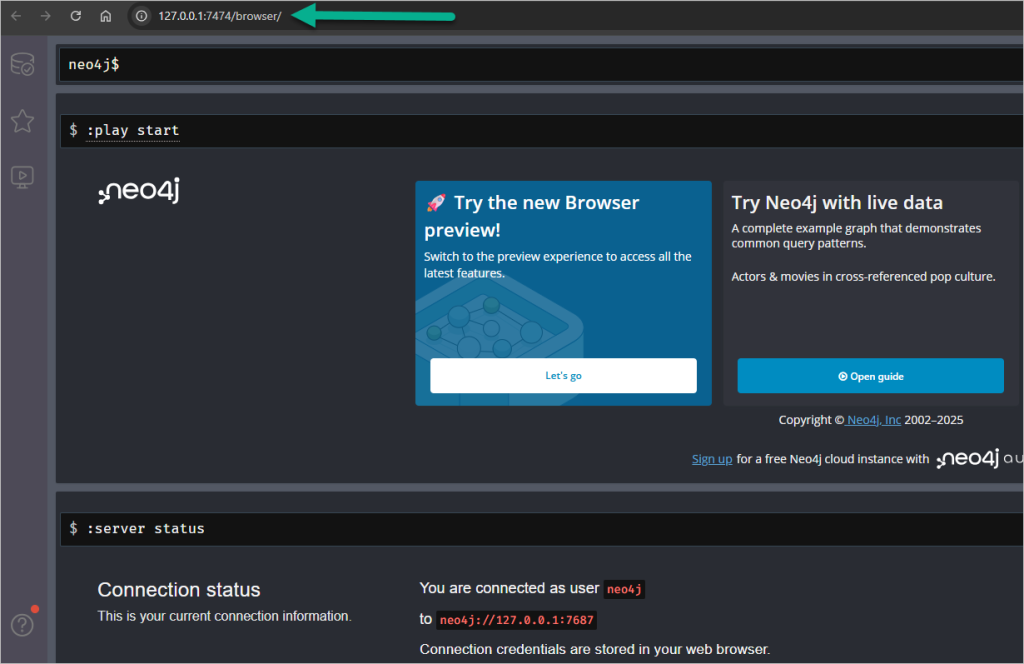
Task: Click the neo4j logo in start frame
Action: coord(139,191)
